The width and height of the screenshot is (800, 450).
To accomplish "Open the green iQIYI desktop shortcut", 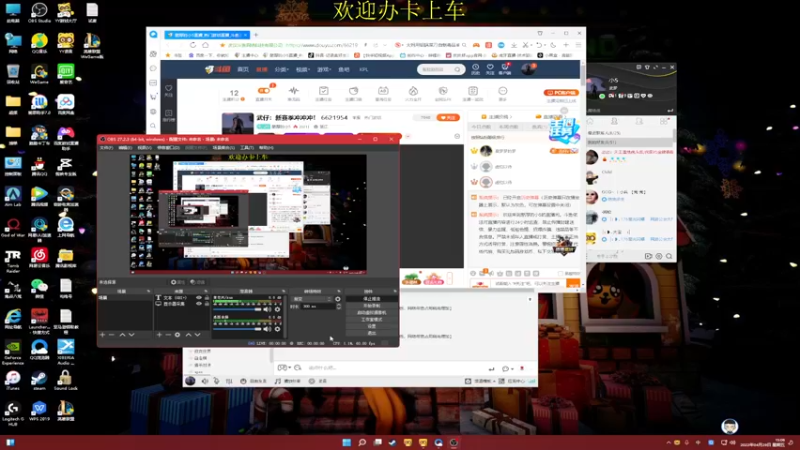I will 66,74.
